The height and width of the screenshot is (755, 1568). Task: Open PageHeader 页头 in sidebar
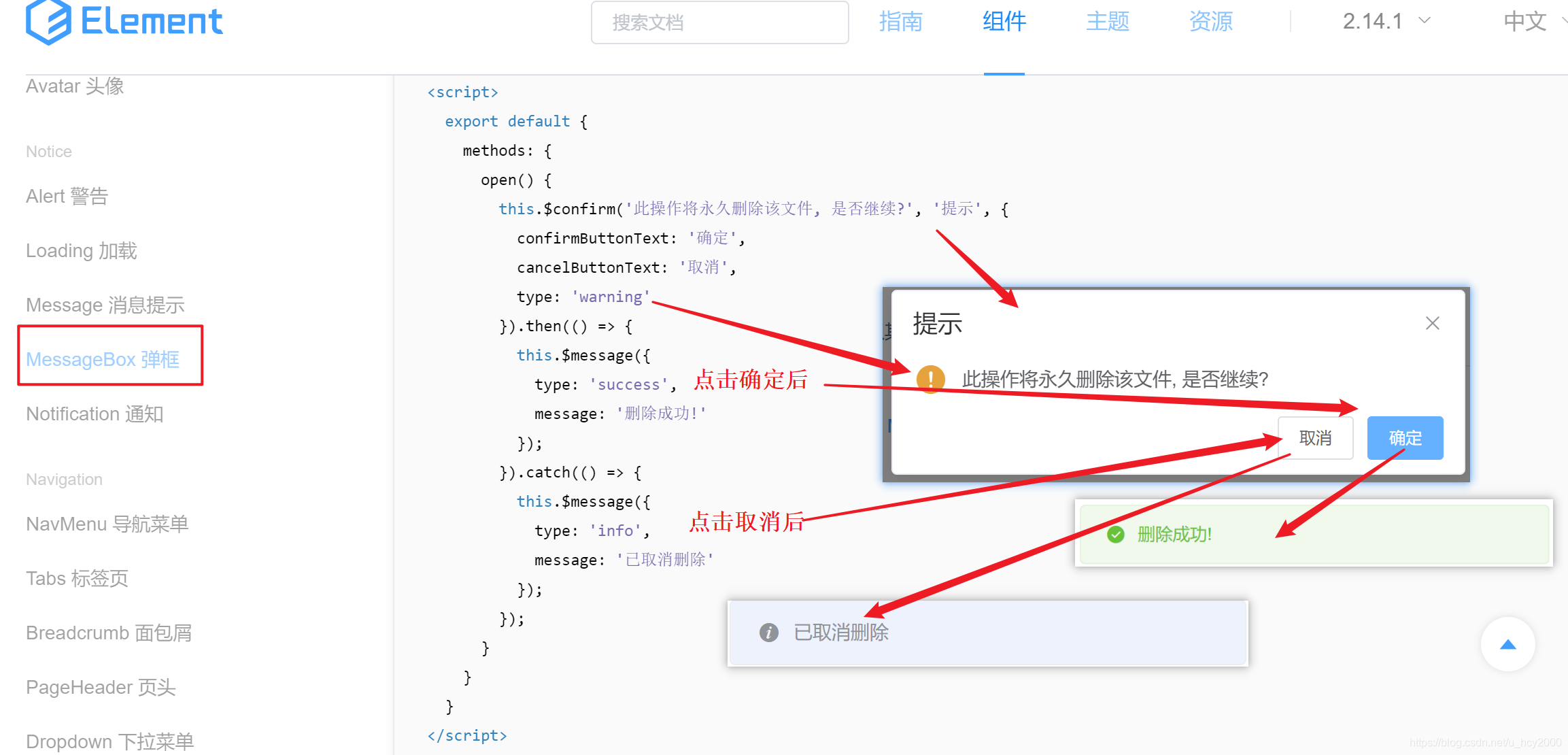coord(101,688)
